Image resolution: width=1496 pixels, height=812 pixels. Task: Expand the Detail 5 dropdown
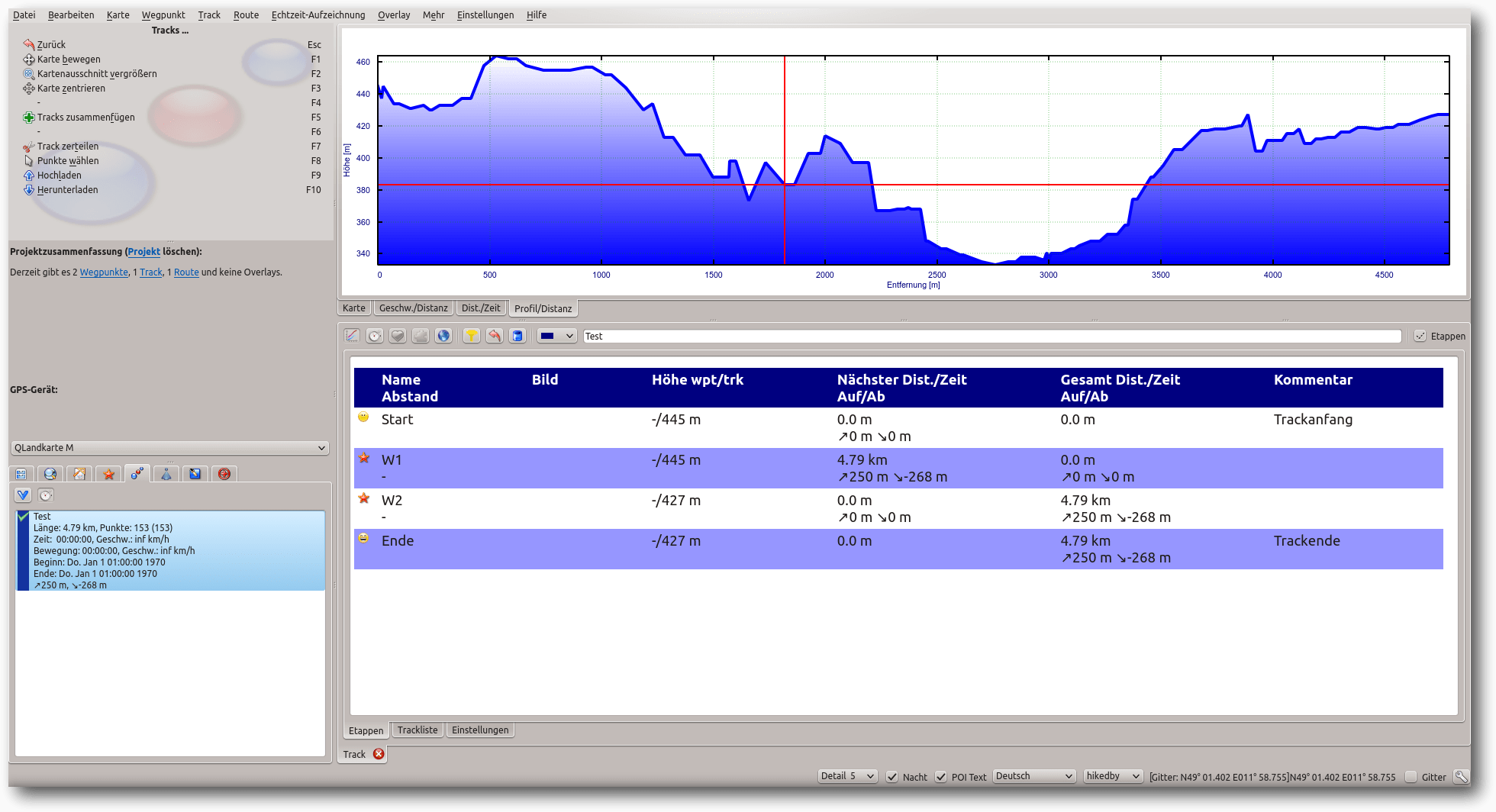point(847,776)
